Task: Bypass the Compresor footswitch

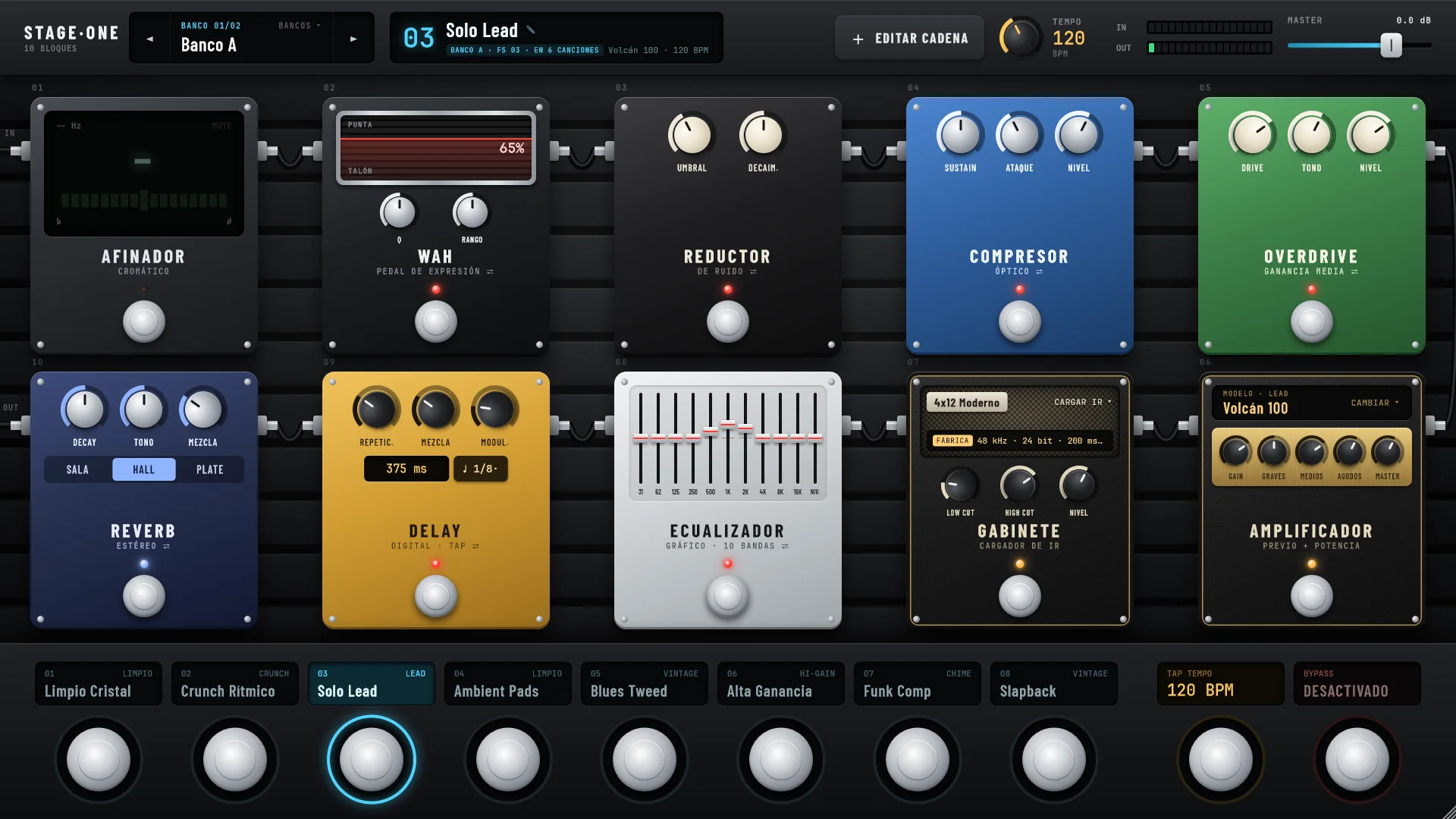Action: pyautogui.click(x=1020, y=322)
